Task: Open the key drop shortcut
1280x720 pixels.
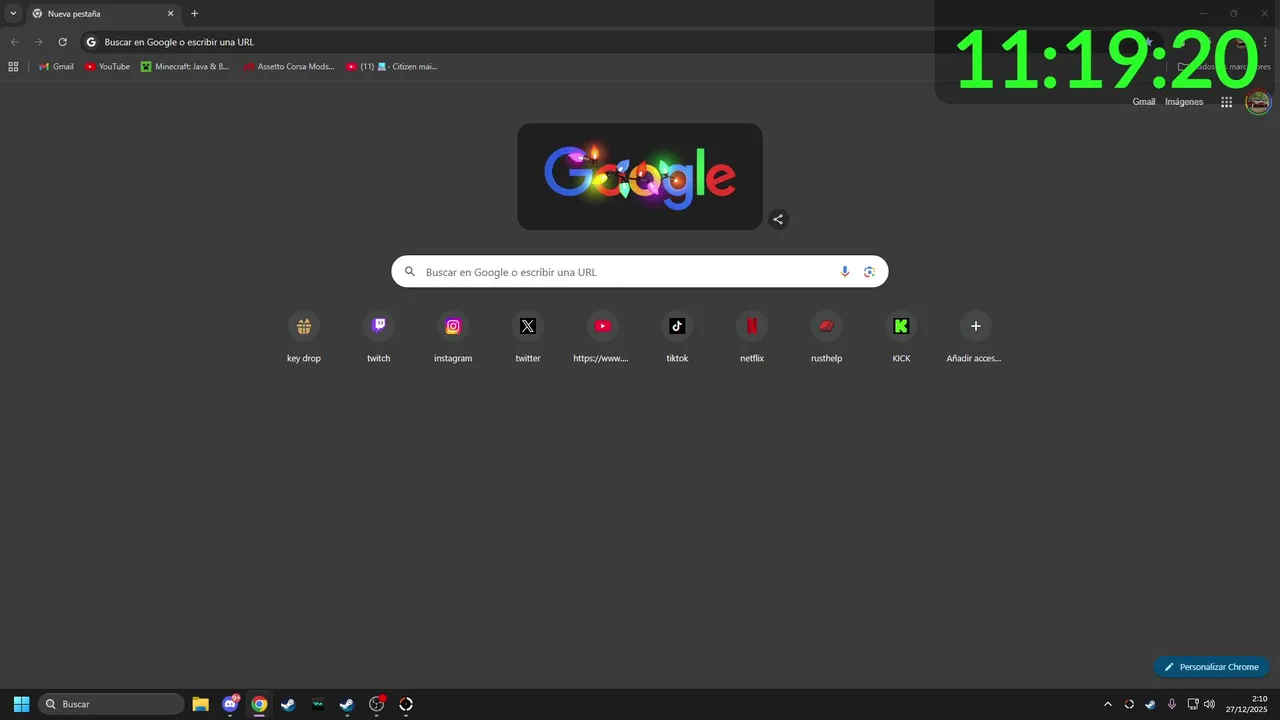Action: 304,337
